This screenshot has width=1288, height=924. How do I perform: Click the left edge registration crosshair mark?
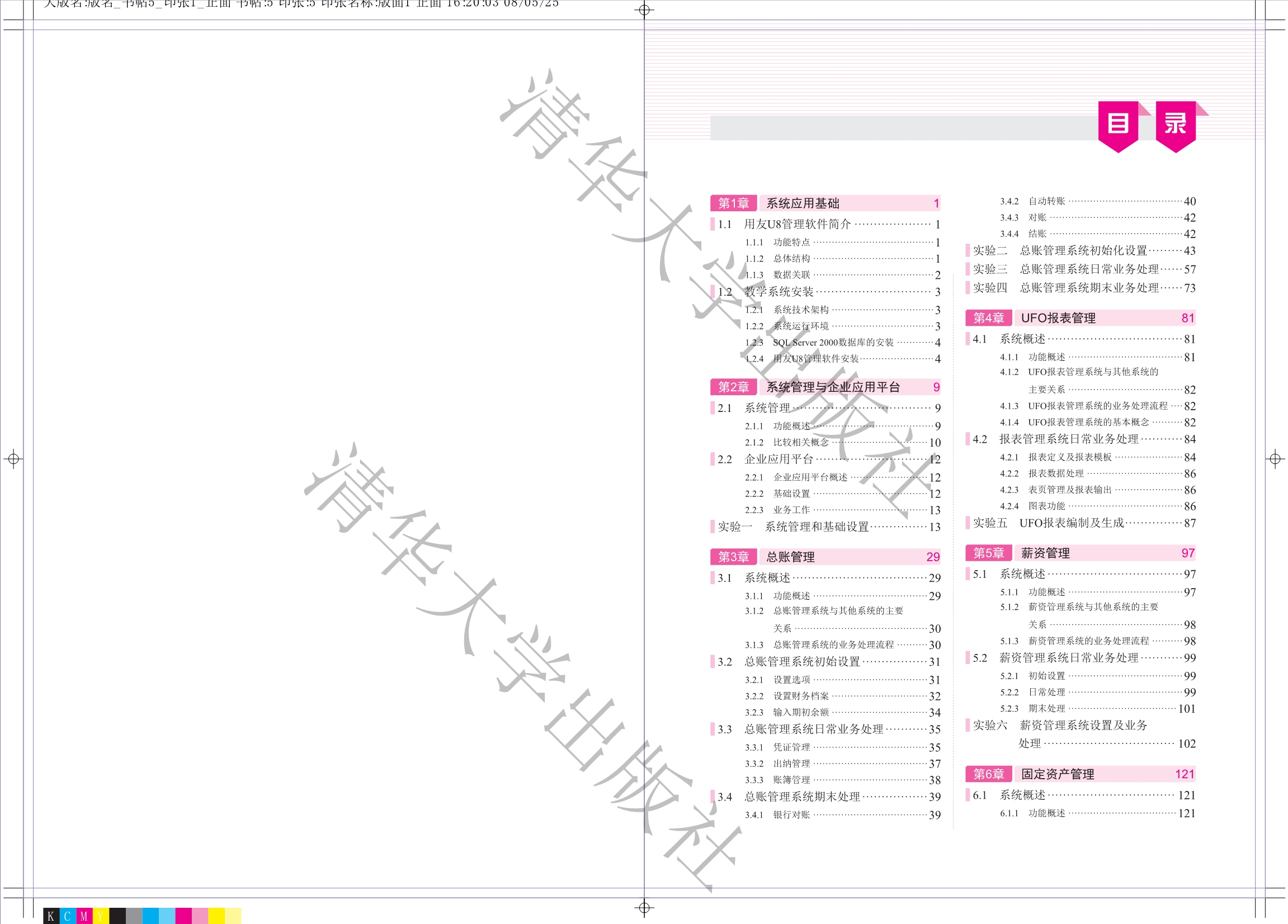click(x=13, y=458)
